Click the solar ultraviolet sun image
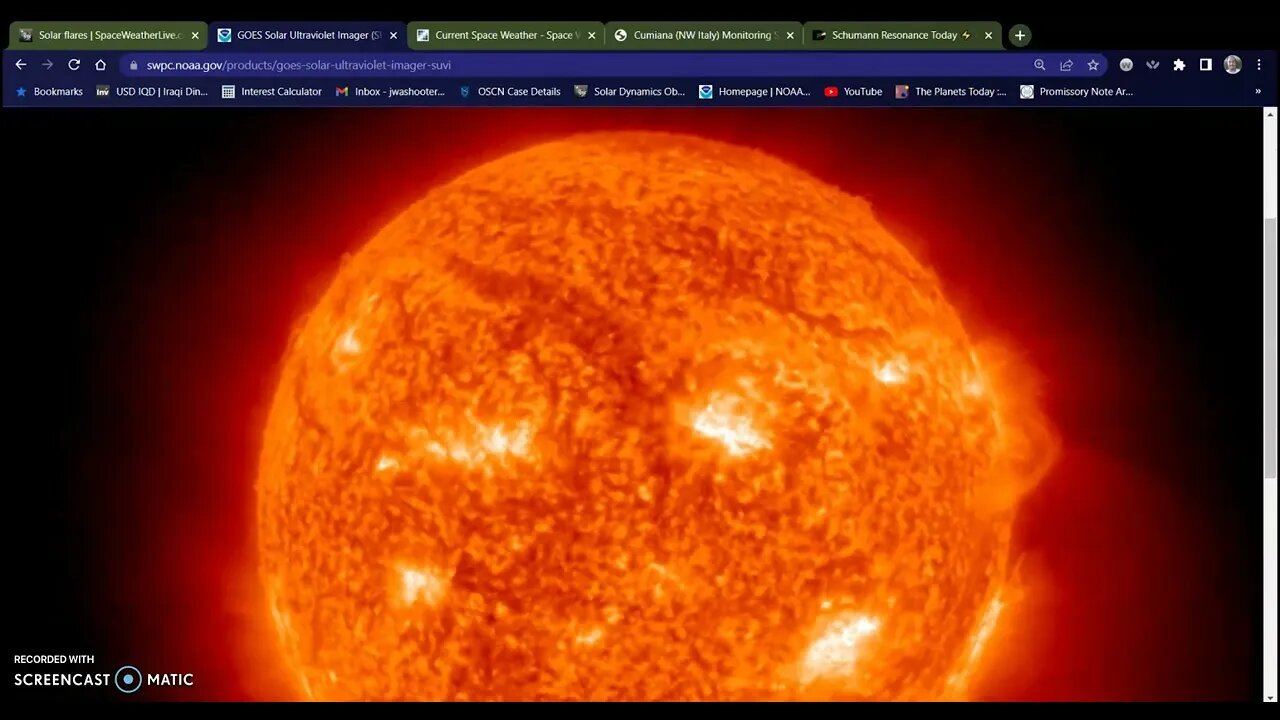 (x=632, y=405)
